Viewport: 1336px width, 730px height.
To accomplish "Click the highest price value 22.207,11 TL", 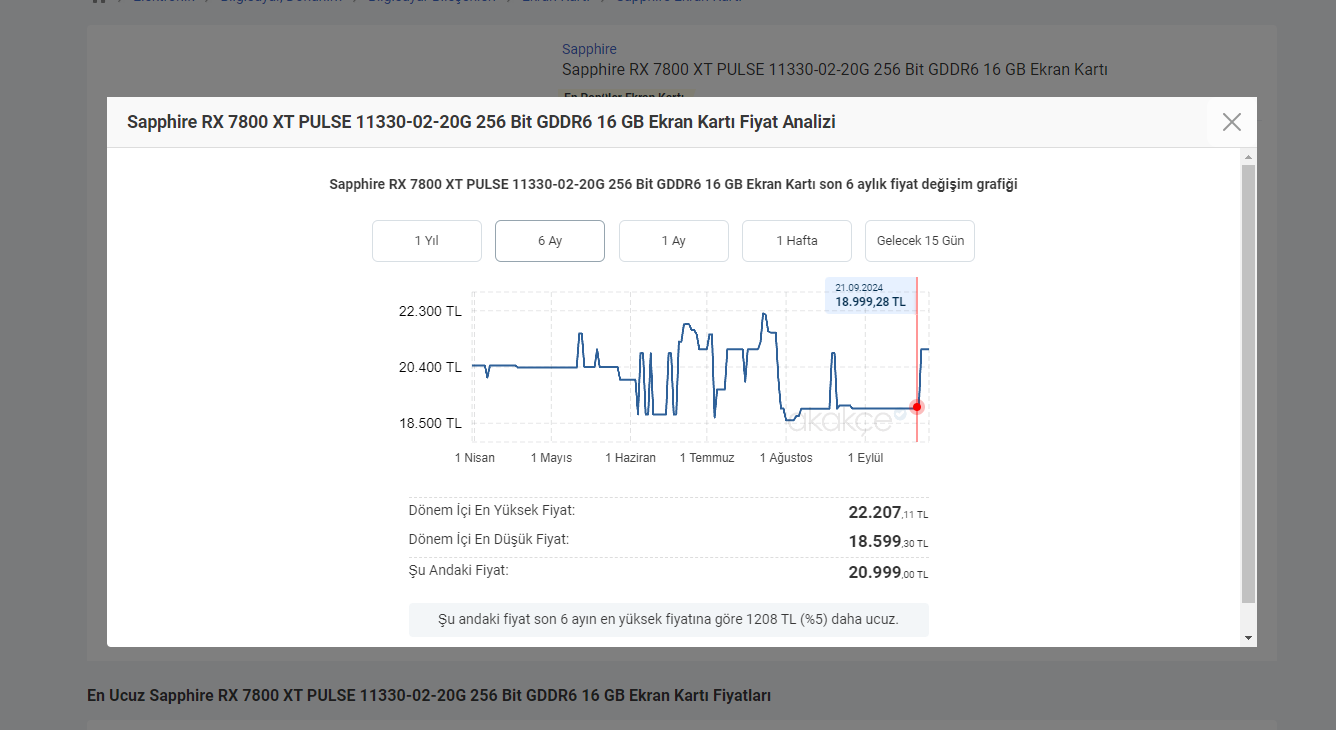I will tap(888, 512).
